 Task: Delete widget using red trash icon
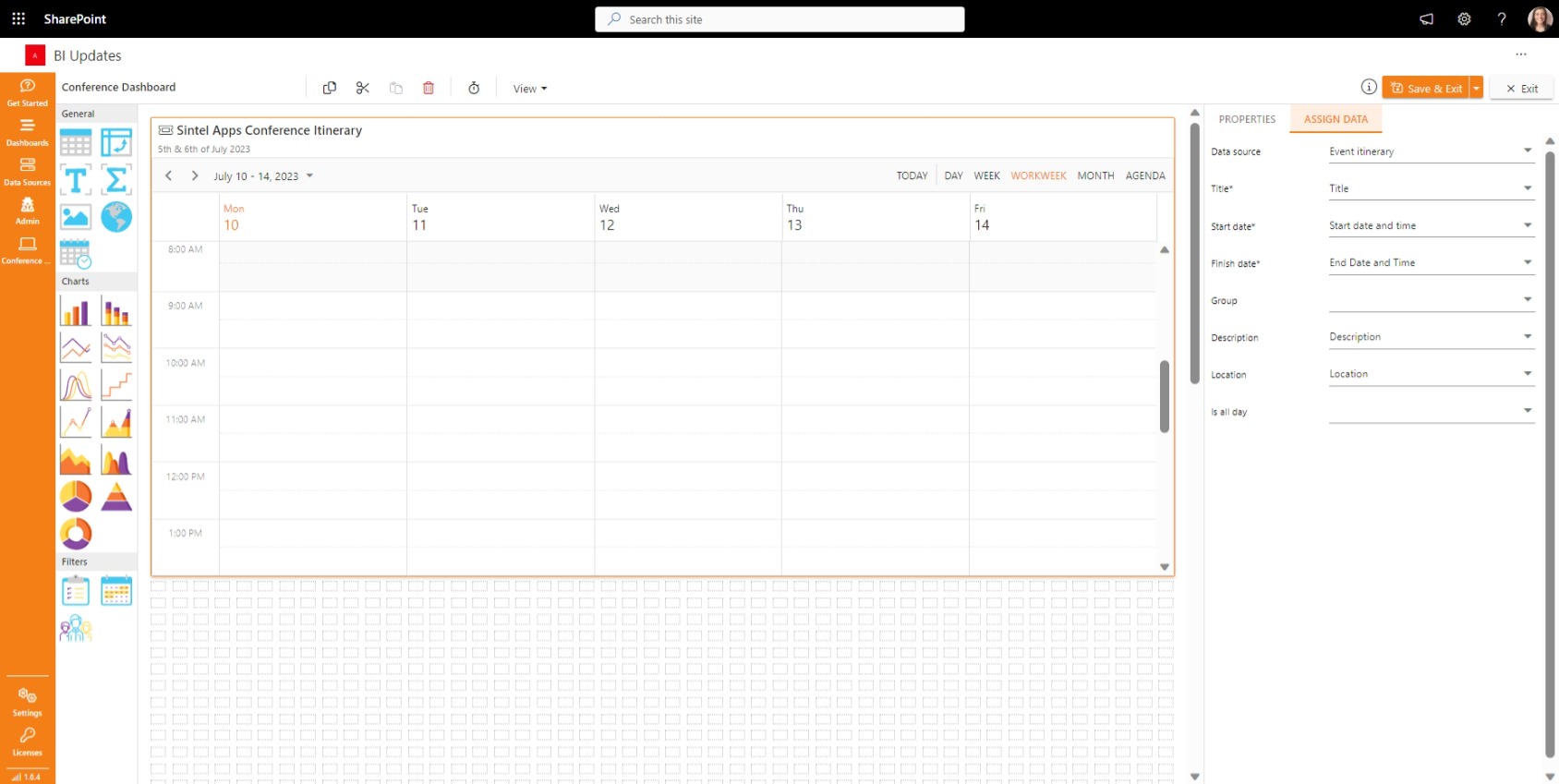pyautogui.click(x=429, y=89)
